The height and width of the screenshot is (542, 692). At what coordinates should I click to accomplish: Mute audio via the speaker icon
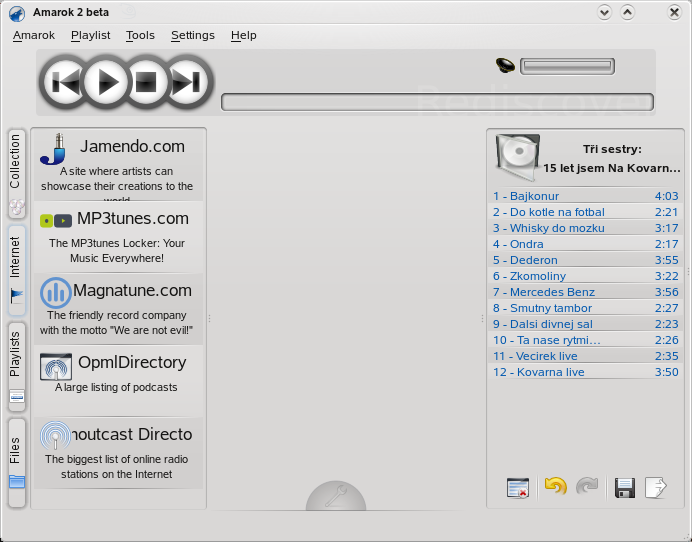click(x=506, y=66)
